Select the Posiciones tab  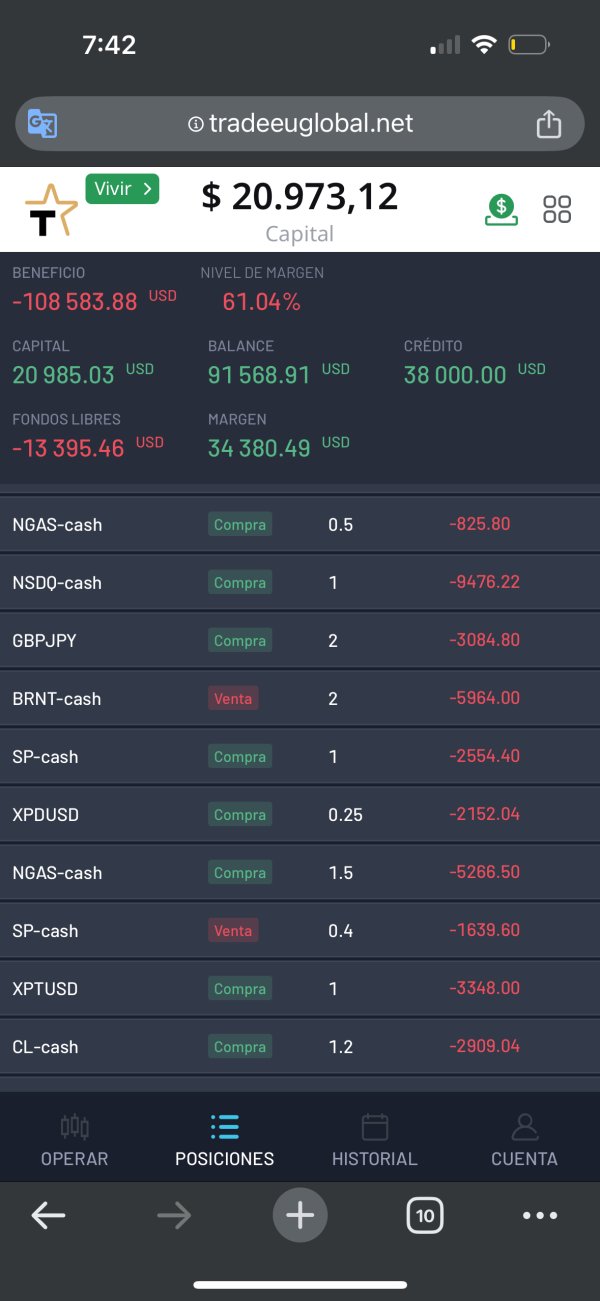pos(225,1141)
